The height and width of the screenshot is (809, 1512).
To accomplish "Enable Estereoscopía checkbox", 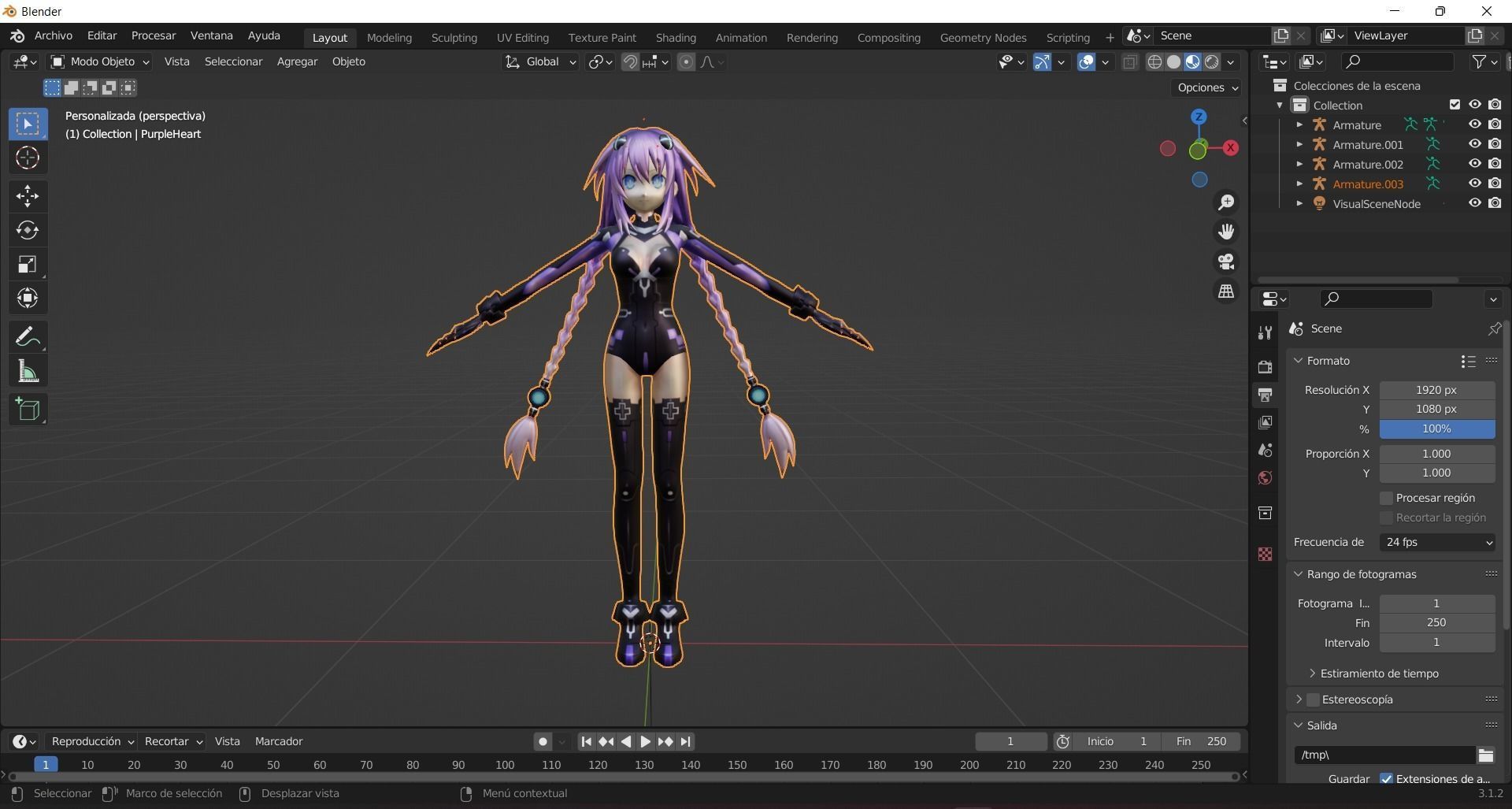I will pos(1313,700).
